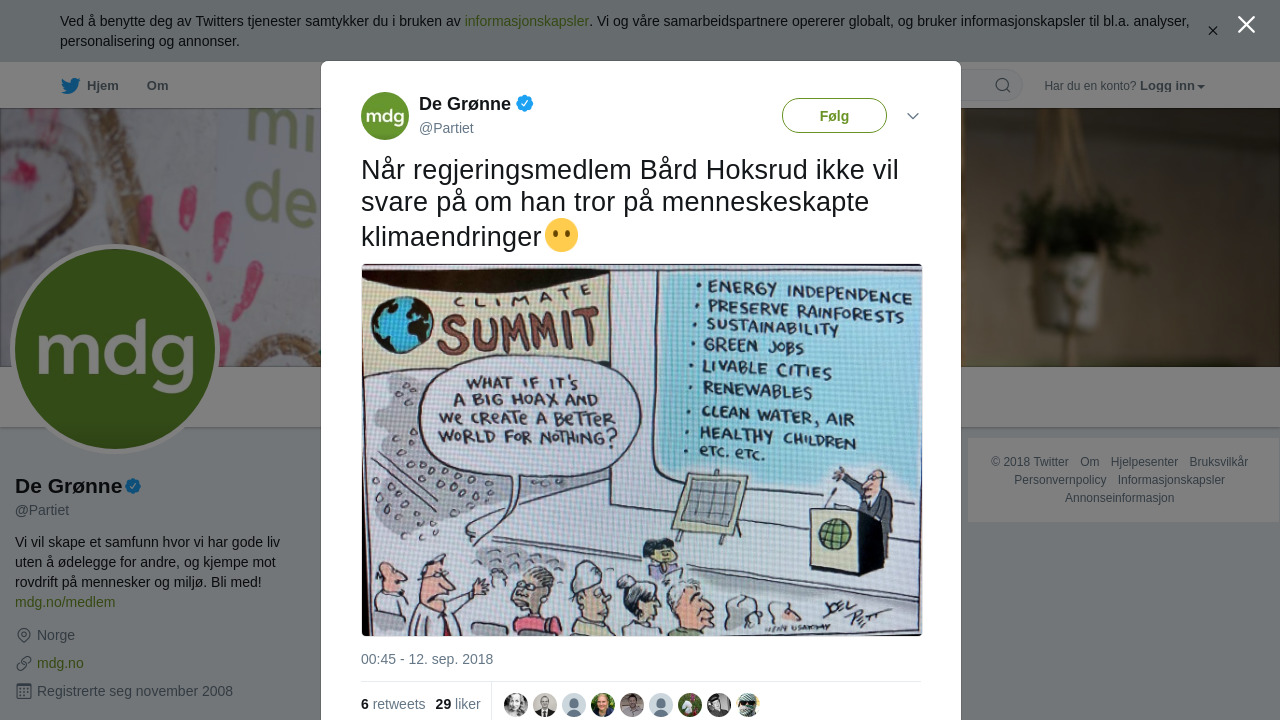Expand the Logg inn dropdown
Screen dimensions: 1280x720
tap(1172, 86)
